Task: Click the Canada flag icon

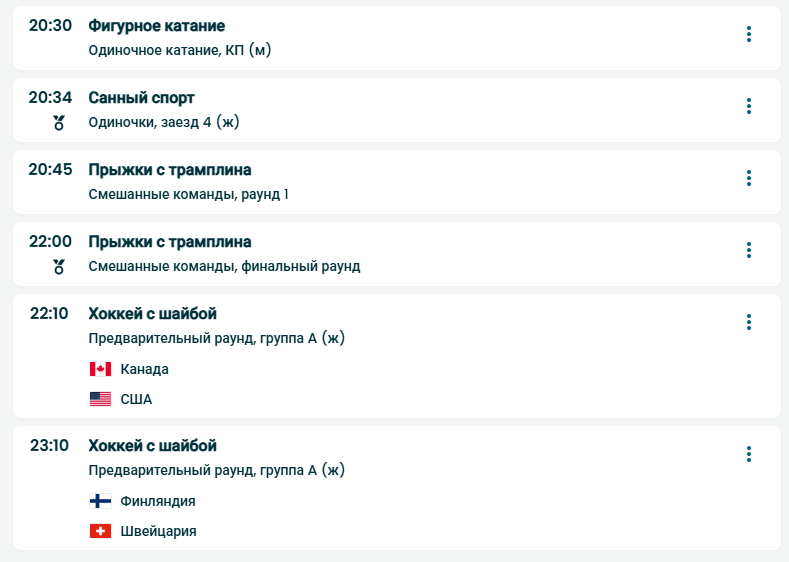Action: pos(100,369)
